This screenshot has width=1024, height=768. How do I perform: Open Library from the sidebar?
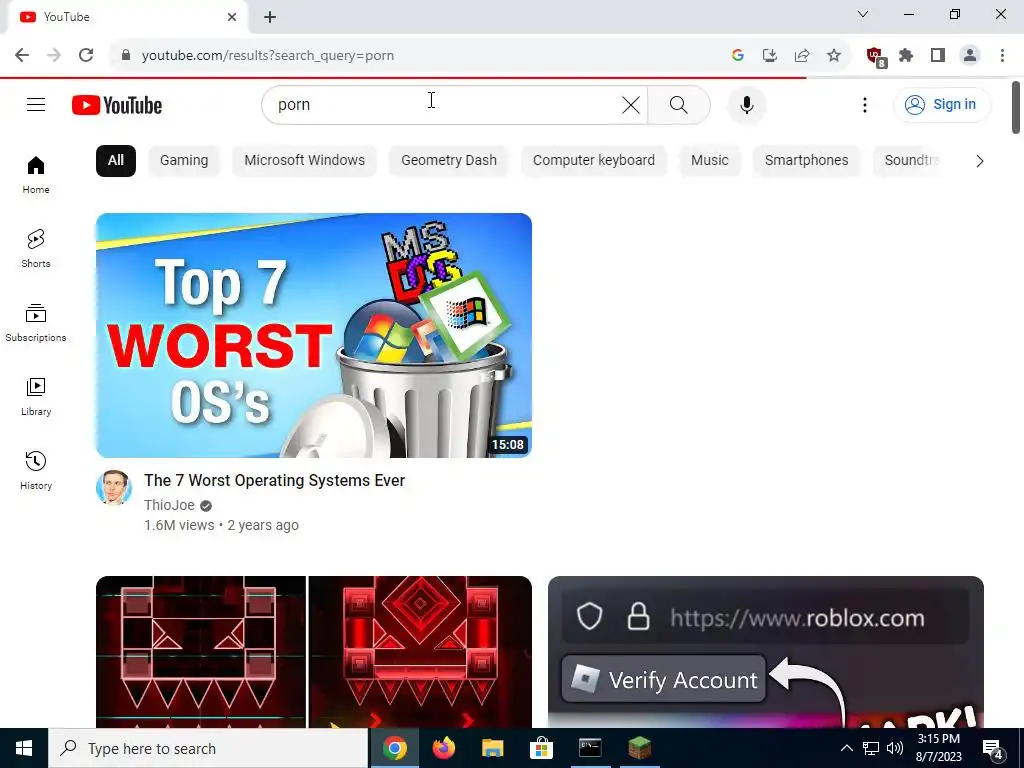tap(36, 396)
